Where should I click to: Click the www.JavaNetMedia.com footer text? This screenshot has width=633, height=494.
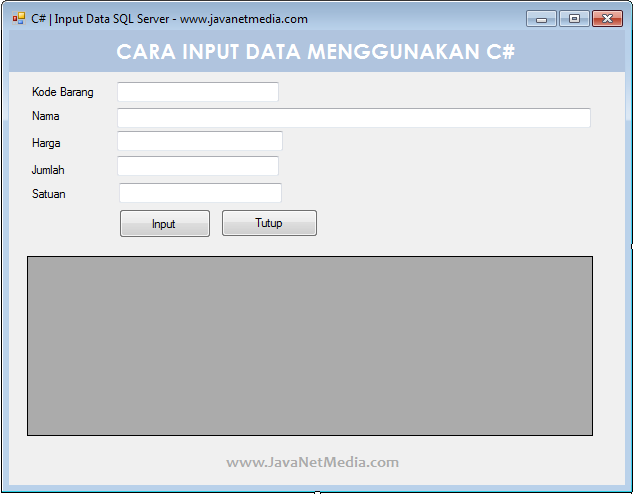pyautogui.click(x=312, y=463)
